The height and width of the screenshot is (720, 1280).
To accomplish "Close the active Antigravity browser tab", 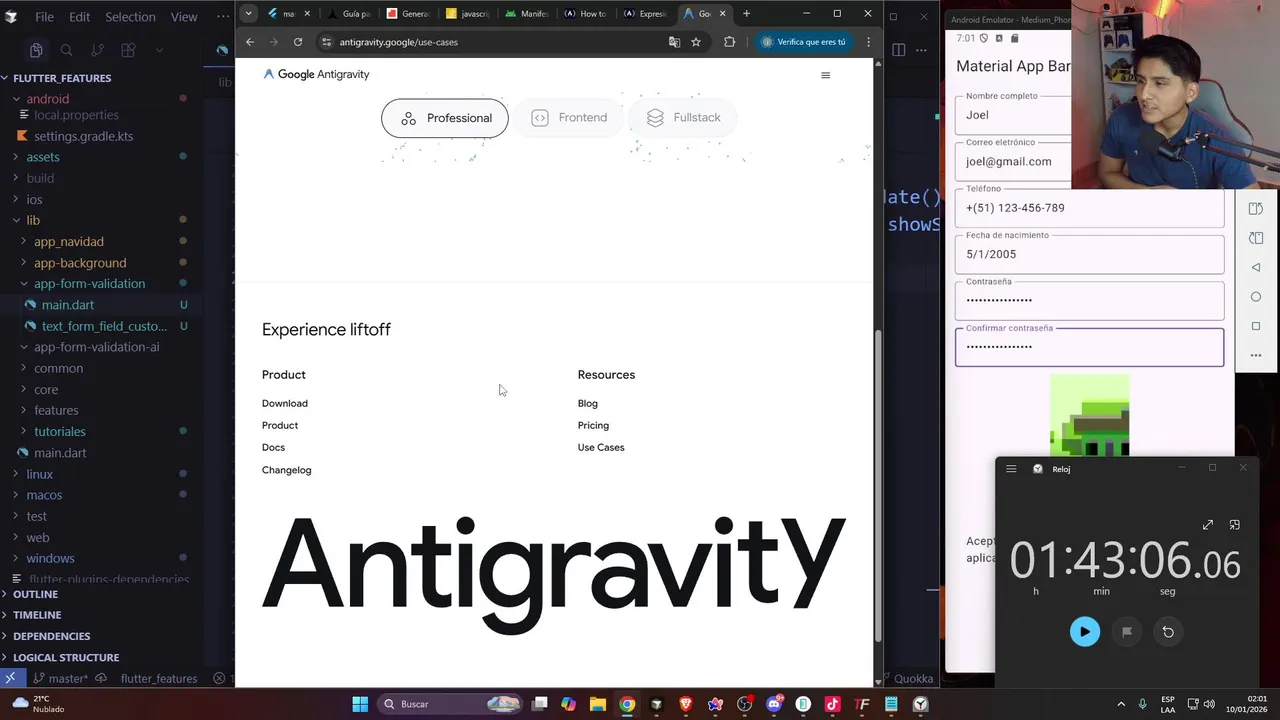I will pos(722,13).
